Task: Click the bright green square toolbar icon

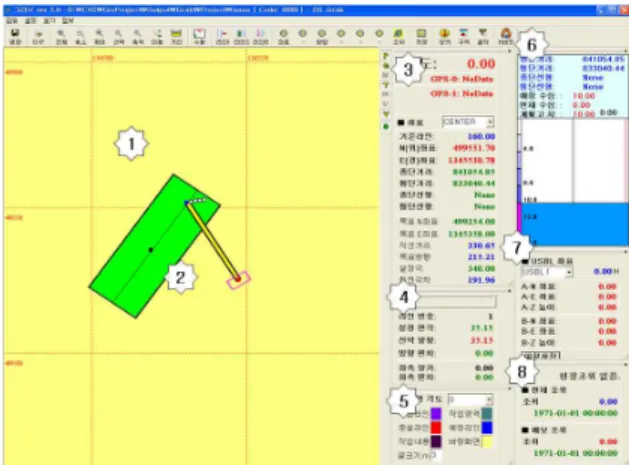Action: point(398,34)
